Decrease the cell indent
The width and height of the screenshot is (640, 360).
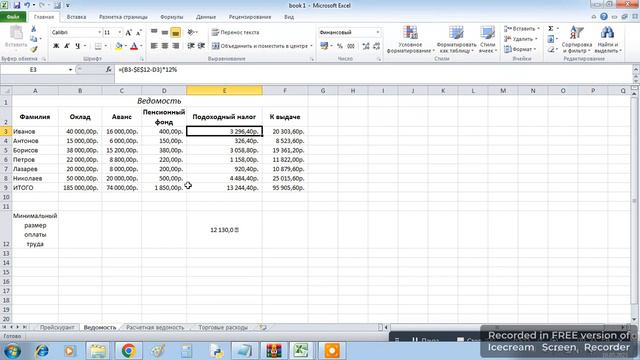191,46
